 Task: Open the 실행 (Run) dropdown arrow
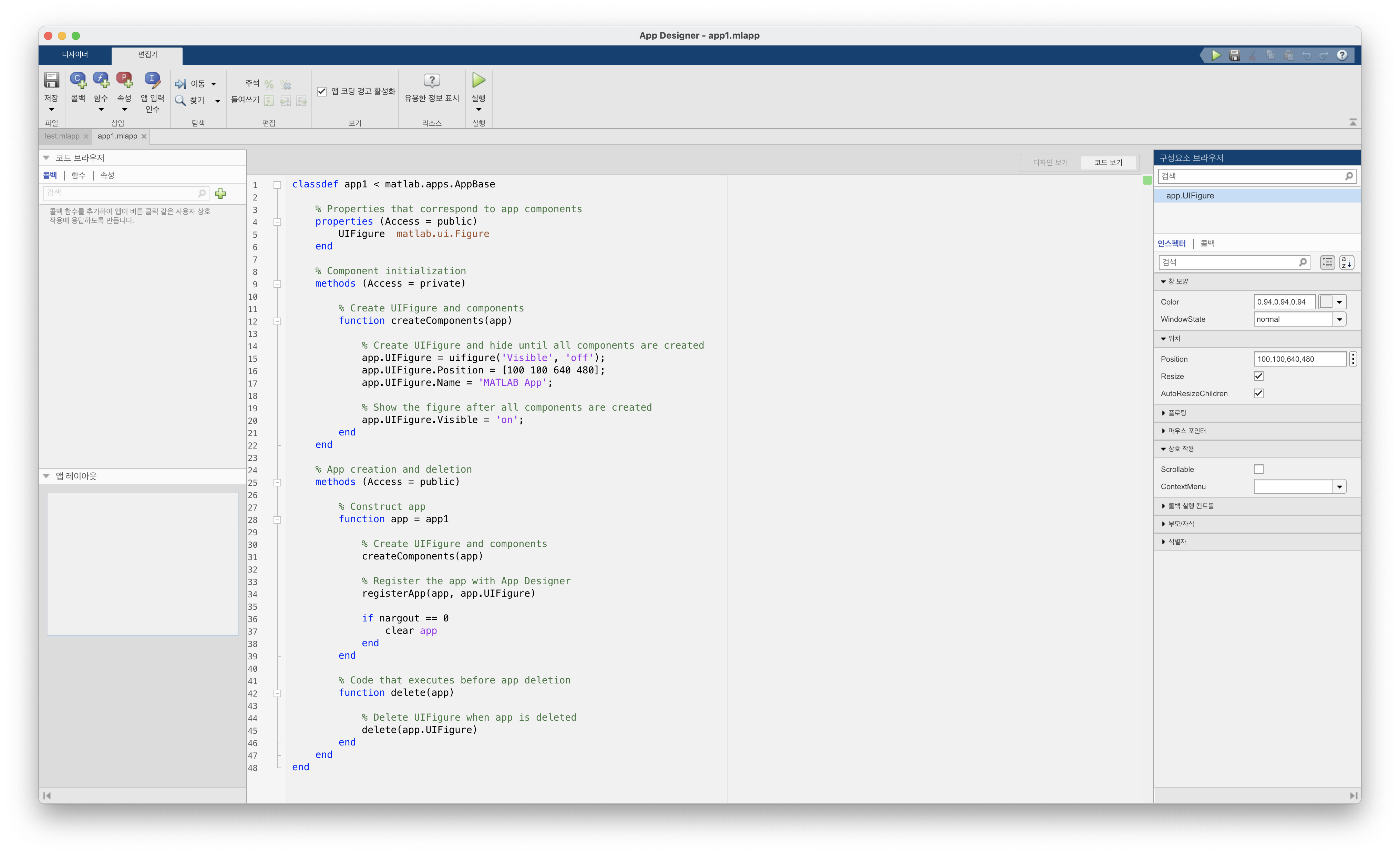(479, 110)
